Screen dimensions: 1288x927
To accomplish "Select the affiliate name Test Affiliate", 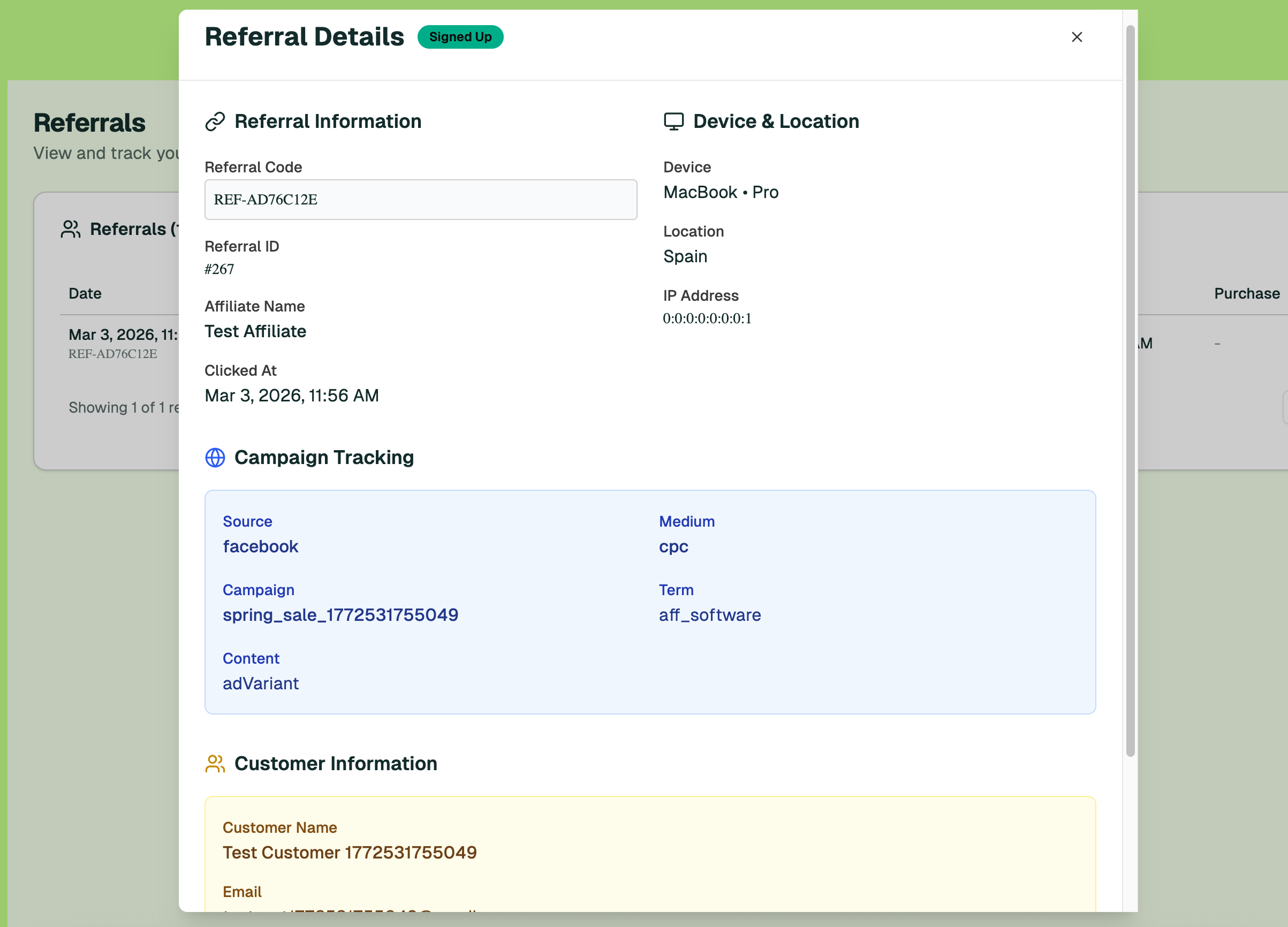I will pos(255,331).
